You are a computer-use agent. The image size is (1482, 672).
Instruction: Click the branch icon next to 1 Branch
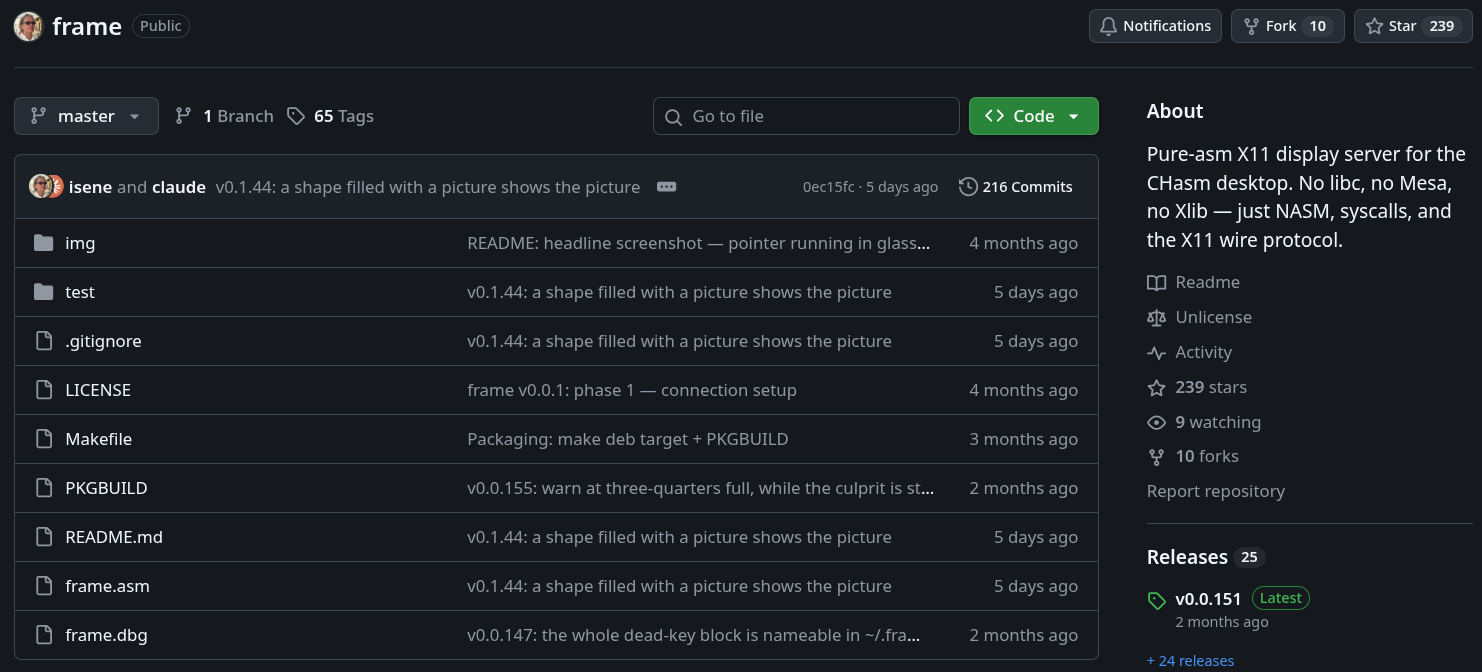(x=183, y=116)
